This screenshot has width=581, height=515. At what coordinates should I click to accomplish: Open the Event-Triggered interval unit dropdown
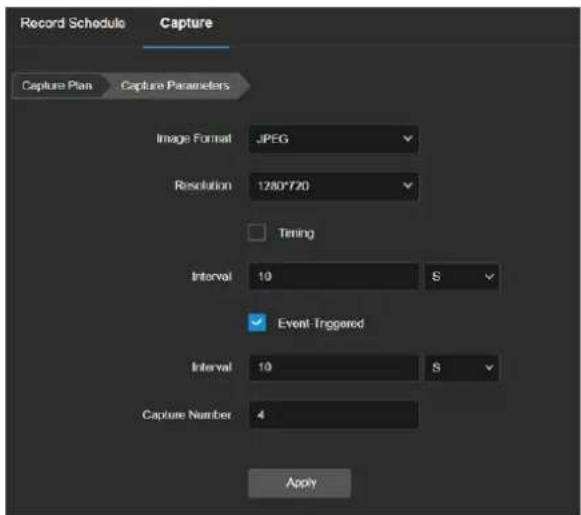pyautogui.click(x=462, y=368)
